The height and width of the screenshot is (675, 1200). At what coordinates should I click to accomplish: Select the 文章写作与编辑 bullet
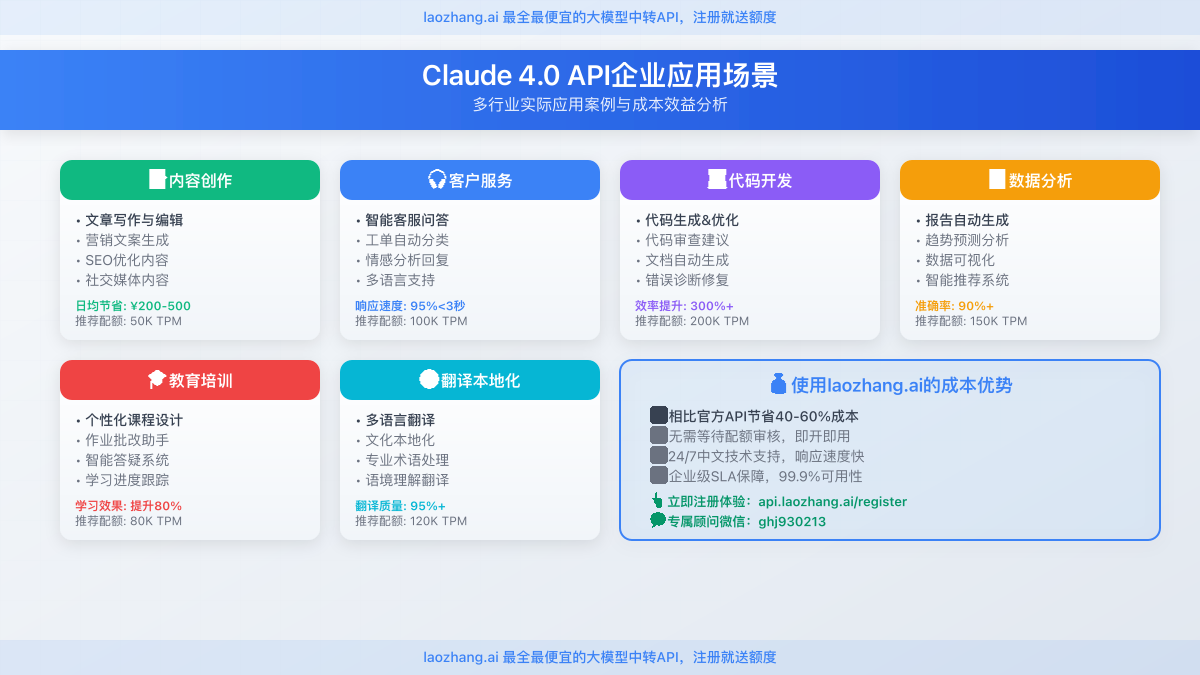[x=129, y=220]
